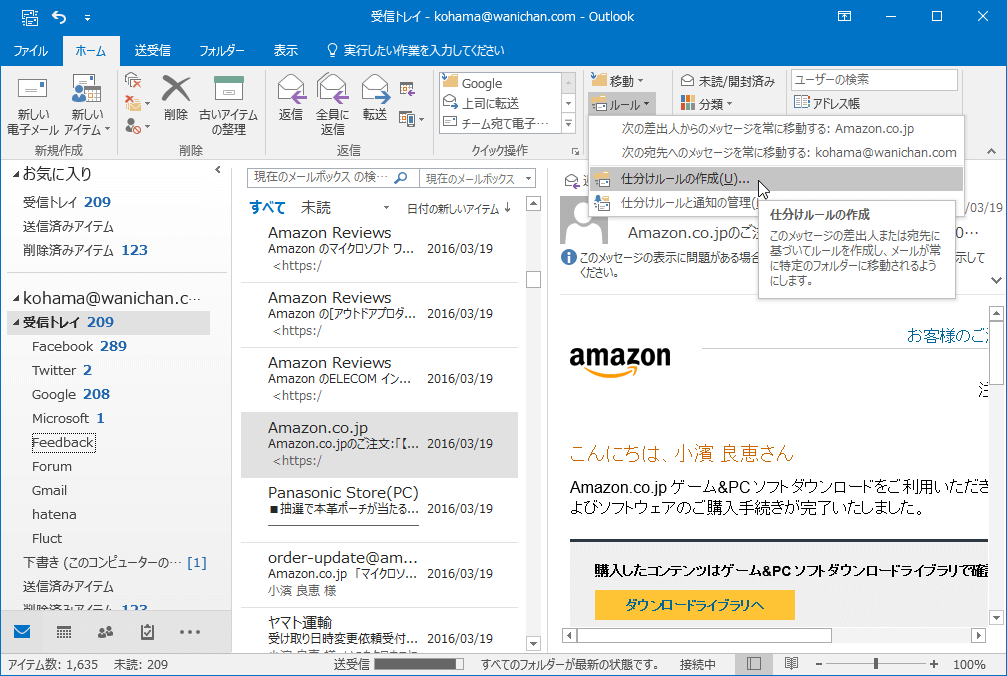Open the Feedback folder
The width and height of the screenshot is (1007, 676).
[x=64, y=442]
